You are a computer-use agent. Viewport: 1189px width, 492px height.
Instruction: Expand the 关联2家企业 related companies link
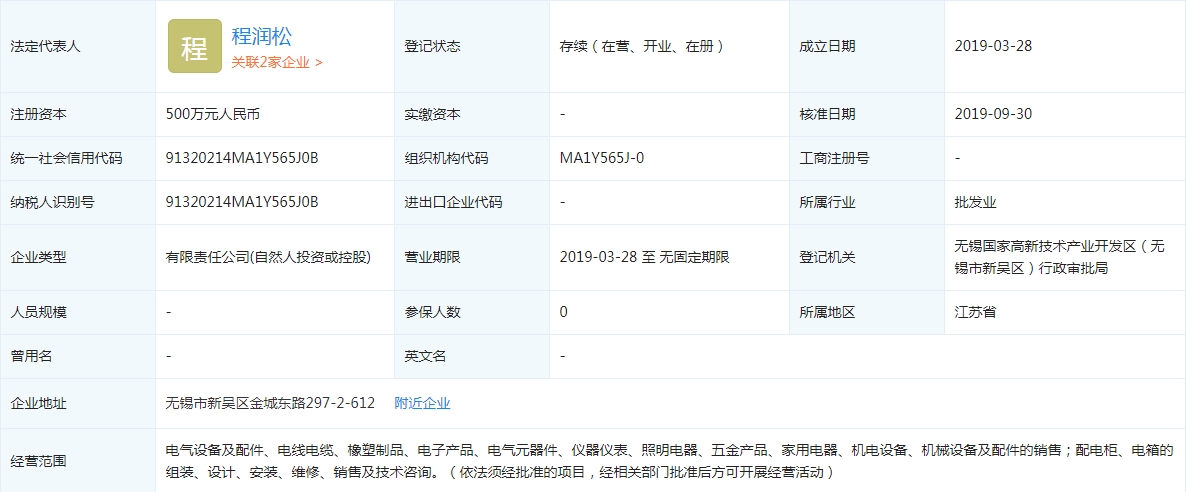277,62
